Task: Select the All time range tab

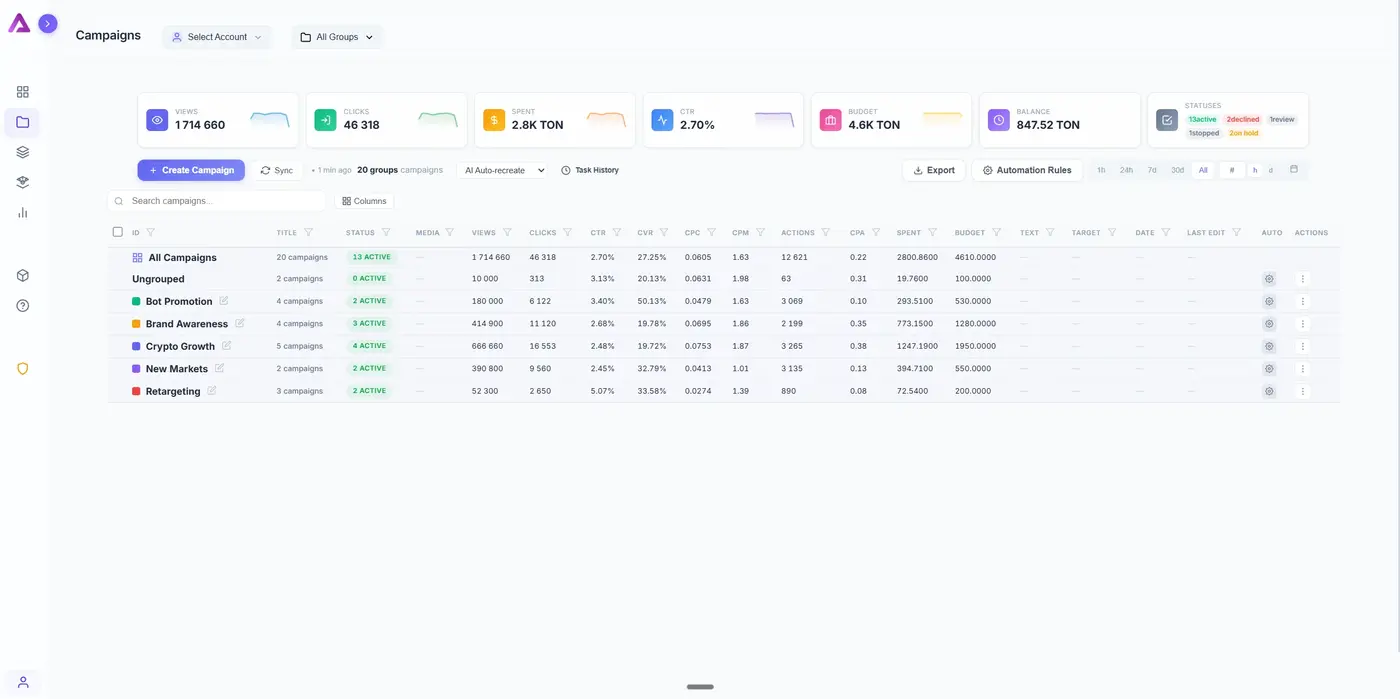Action: click(x=1203, y=170)
